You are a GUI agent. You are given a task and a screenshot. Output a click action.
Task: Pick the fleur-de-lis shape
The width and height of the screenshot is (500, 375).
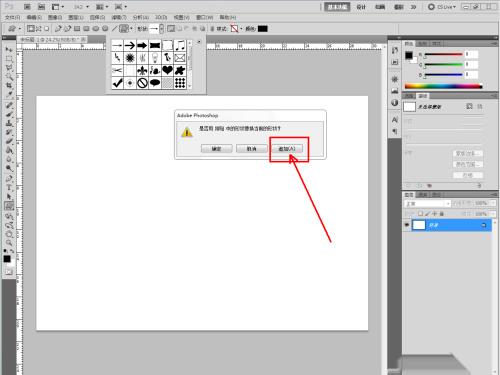pos(142,70)
